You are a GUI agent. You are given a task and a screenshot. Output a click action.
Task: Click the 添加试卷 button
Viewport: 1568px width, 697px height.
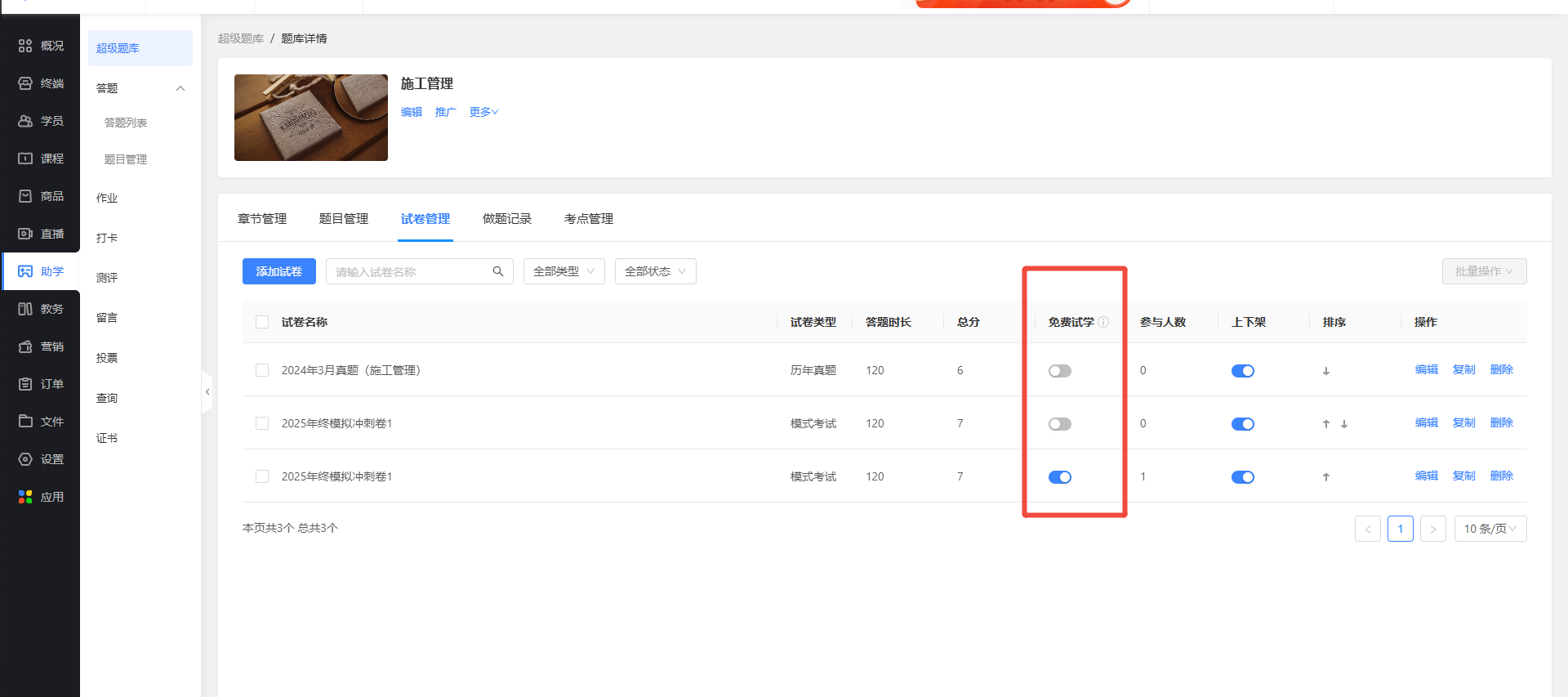[278, 271]
